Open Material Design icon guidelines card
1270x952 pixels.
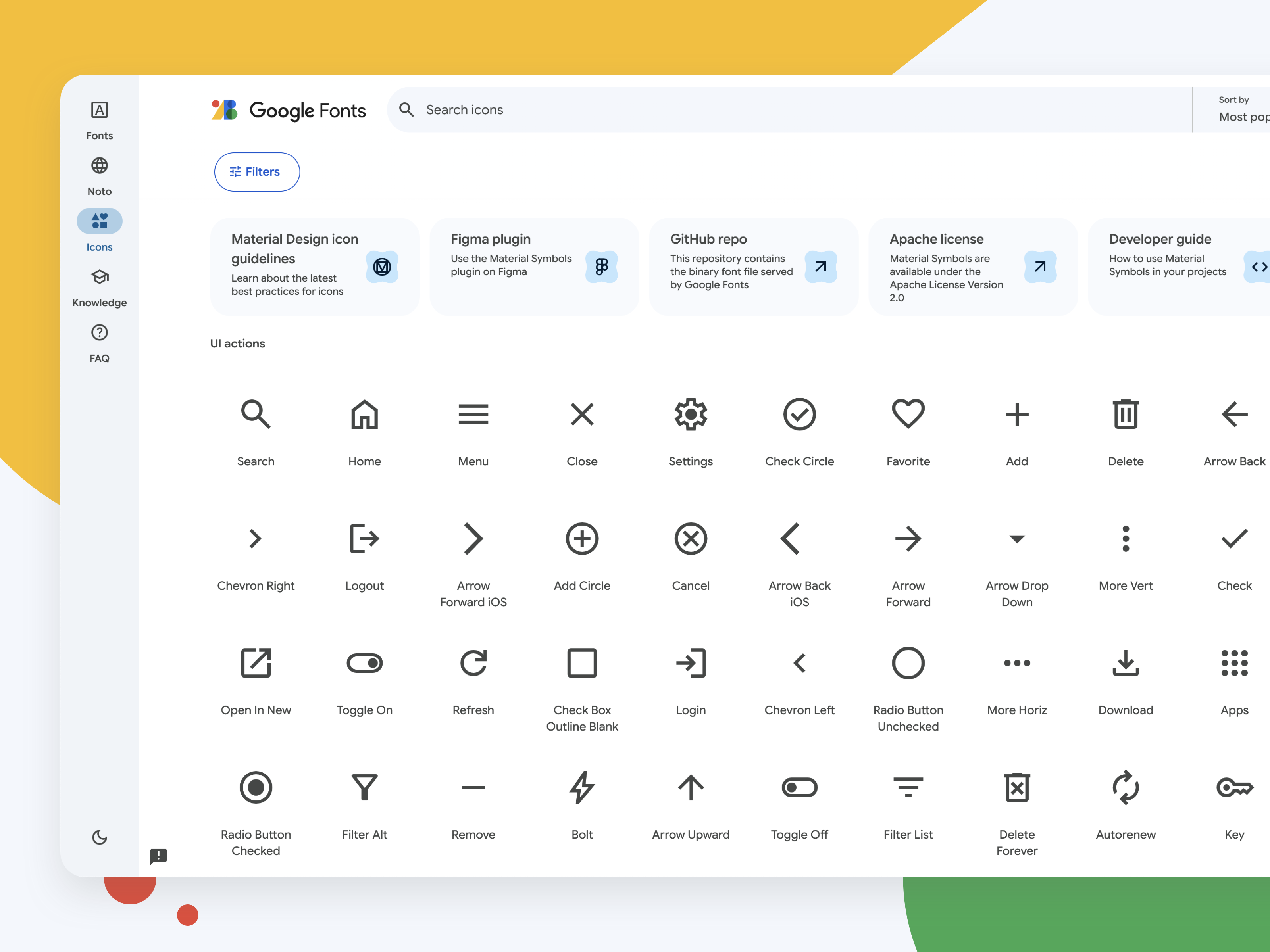tap(315, 266)
